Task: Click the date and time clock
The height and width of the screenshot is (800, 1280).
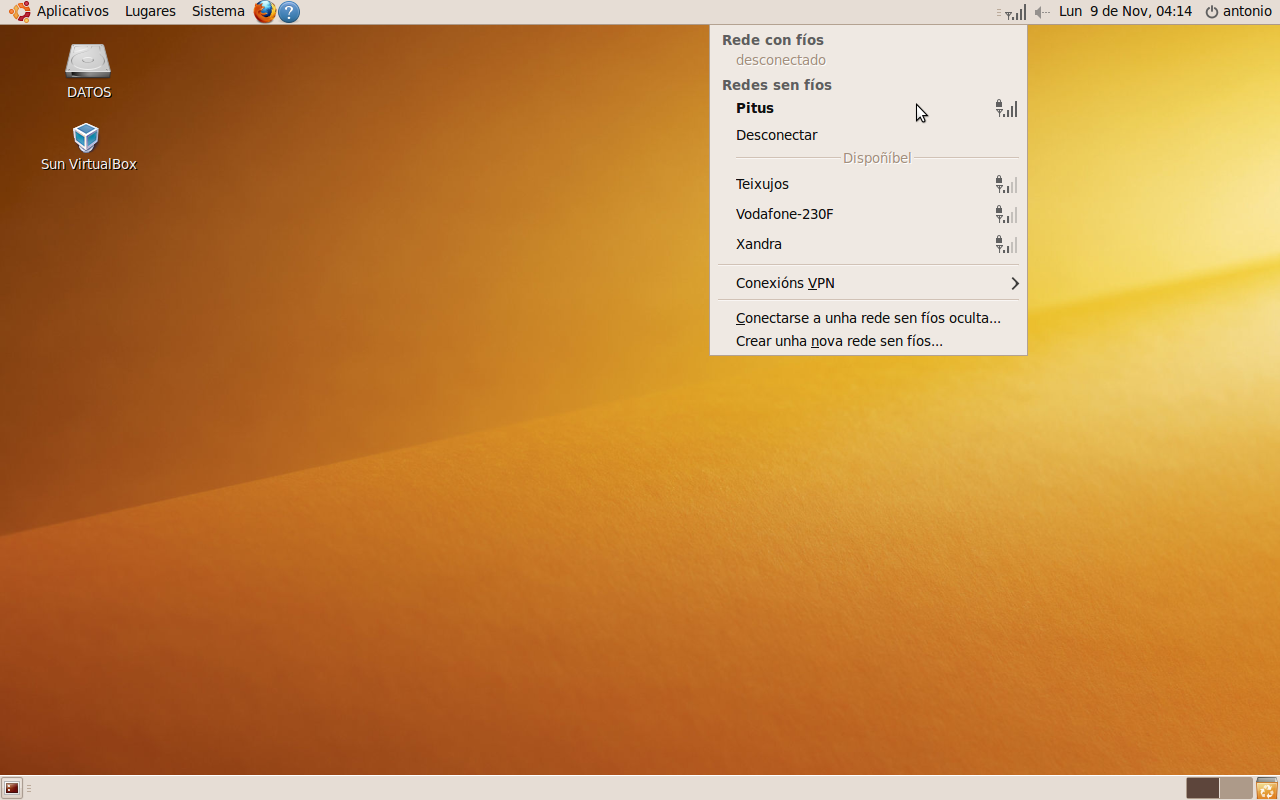Action: click(x=1125, y=12)
